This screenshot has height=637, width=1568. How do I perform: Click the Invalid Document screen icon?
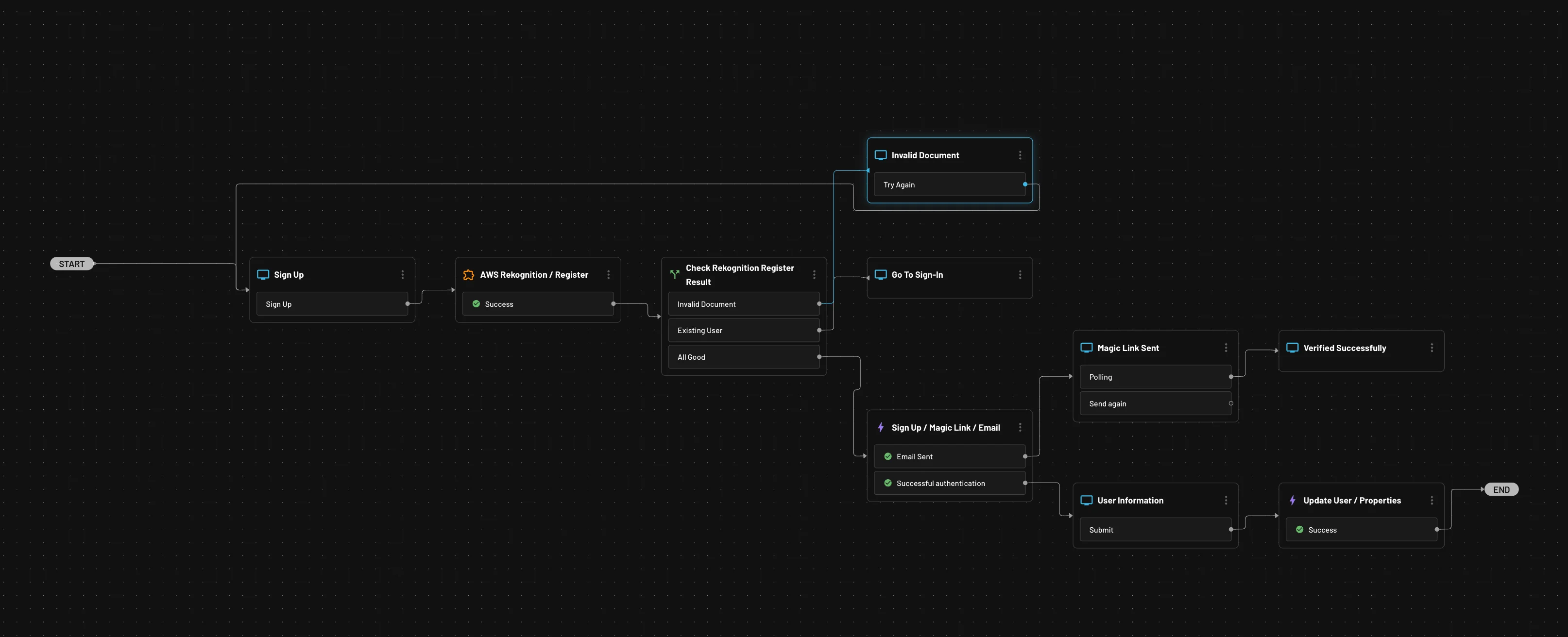(x=880, y=155)
